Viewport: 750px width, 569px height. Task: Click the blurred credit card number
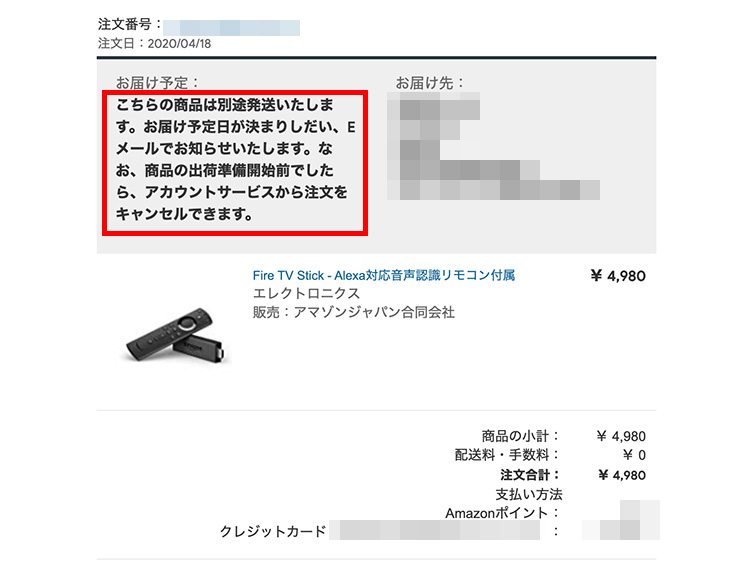[x=434, y=530]
